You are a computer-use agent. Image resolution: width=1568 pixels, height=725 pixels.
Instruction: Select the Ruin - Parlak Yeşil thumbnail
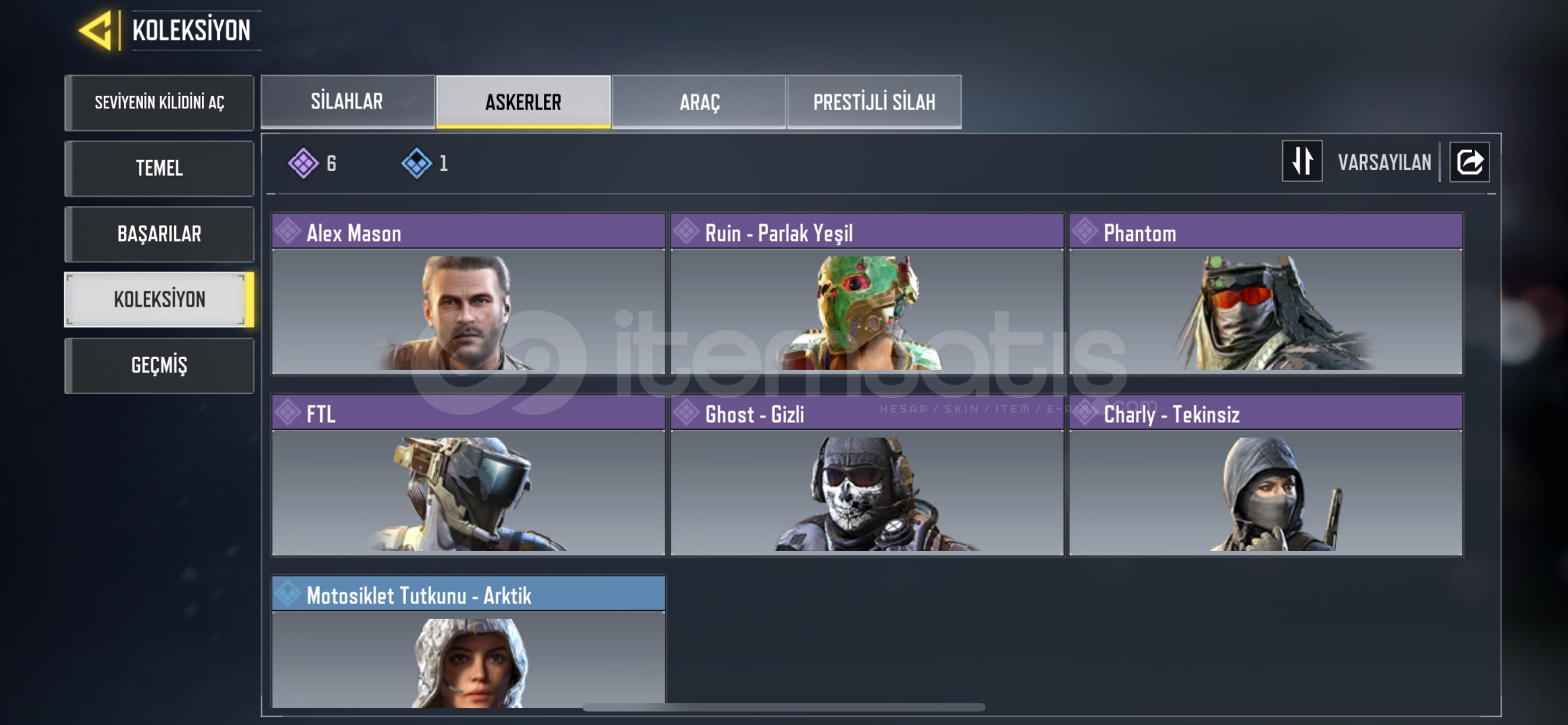tap(867, 311)
